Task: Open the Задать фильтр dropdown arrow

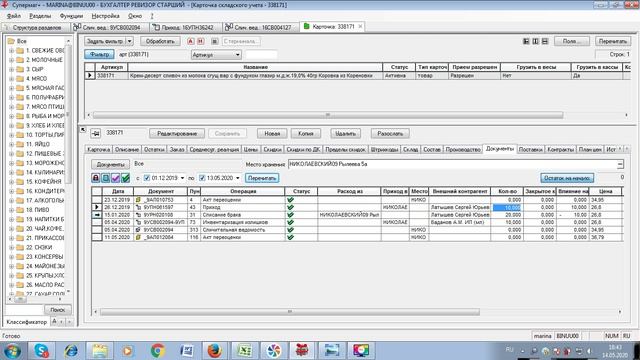Action: coord(129,41)
